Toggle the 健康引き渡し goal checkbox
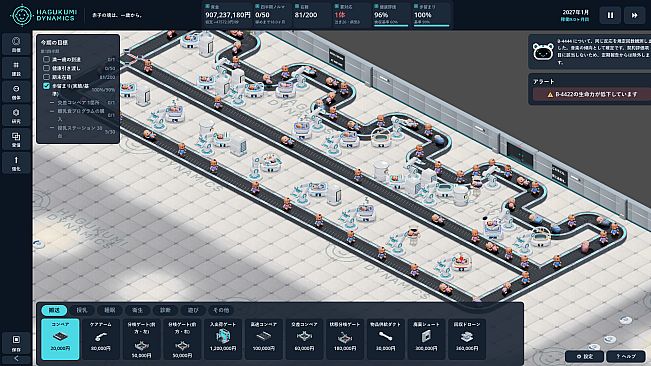 pyautogui.click(x=46, y=68)
